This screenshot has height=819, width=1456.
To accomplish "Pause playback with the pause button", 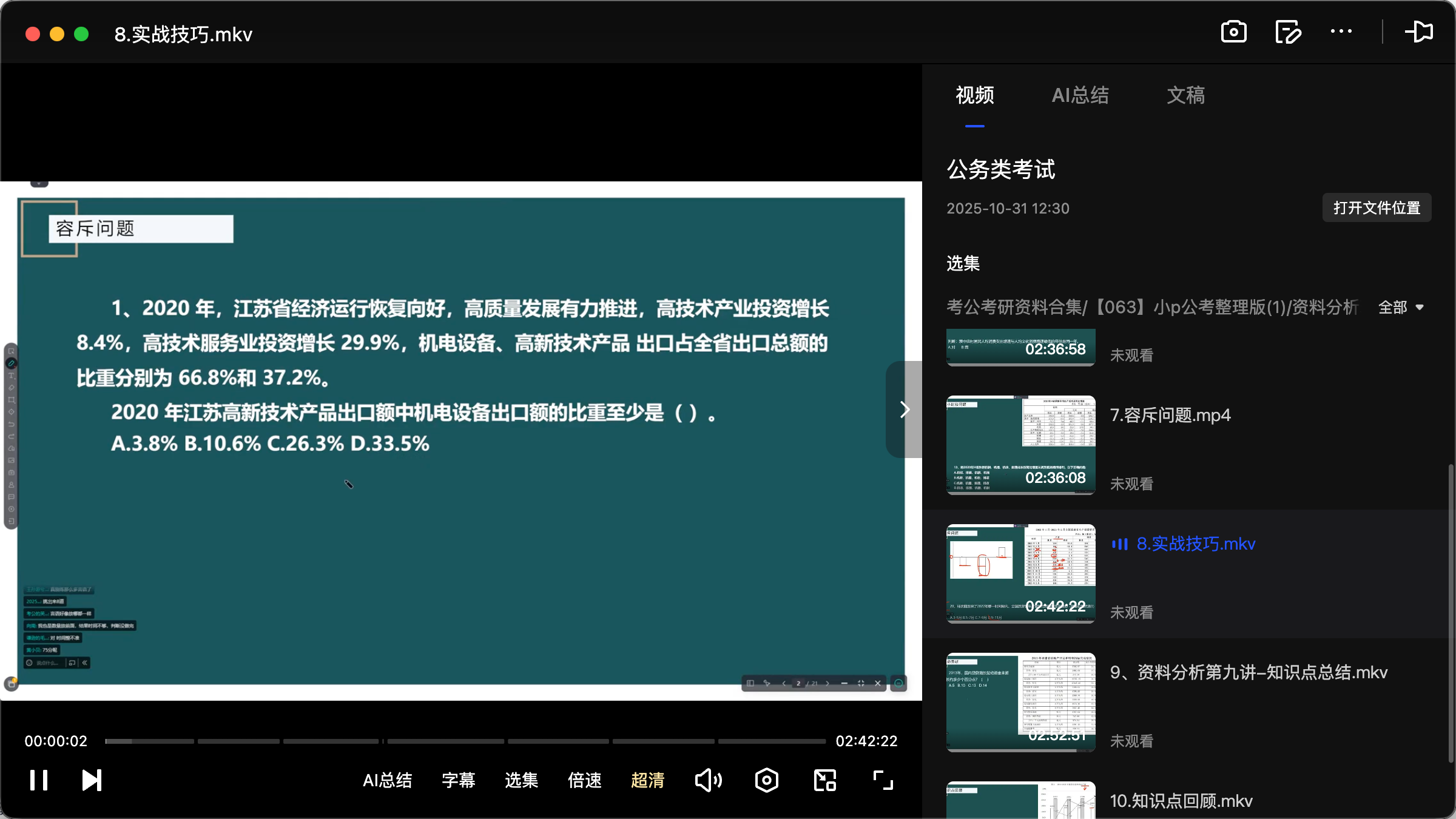I will 38,780.
